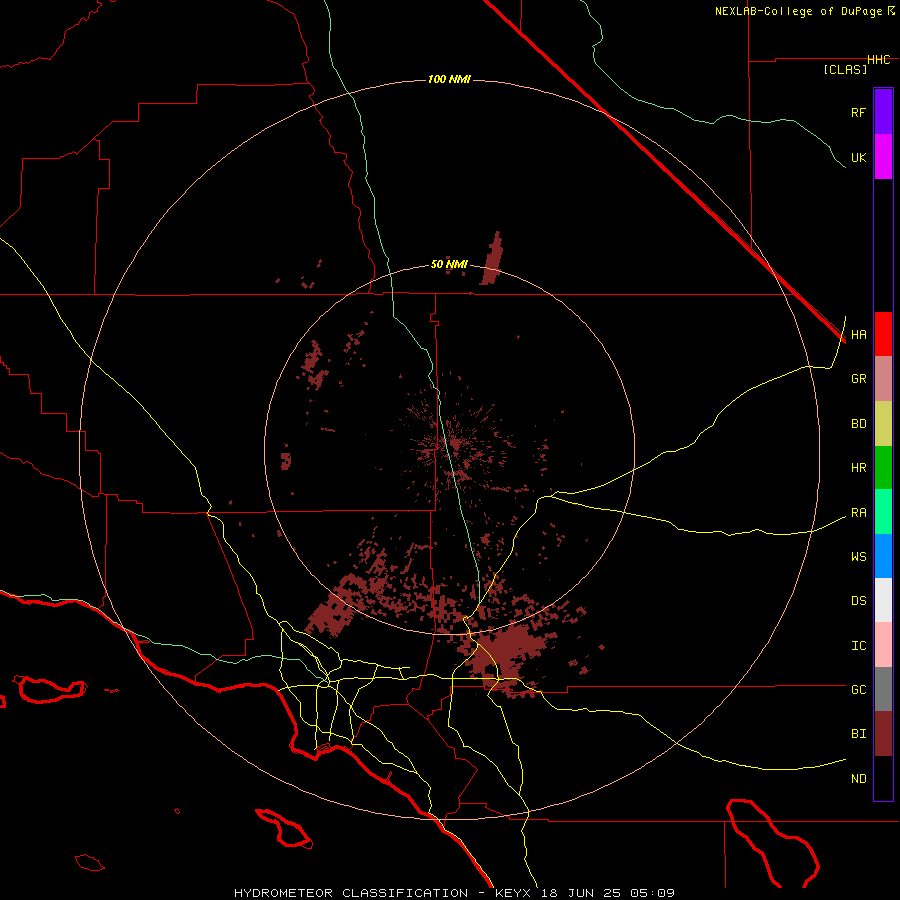Click the "HYDROMETEOR CLASSIFICATION" title text

pyautogui.click(x=351, y=893)
